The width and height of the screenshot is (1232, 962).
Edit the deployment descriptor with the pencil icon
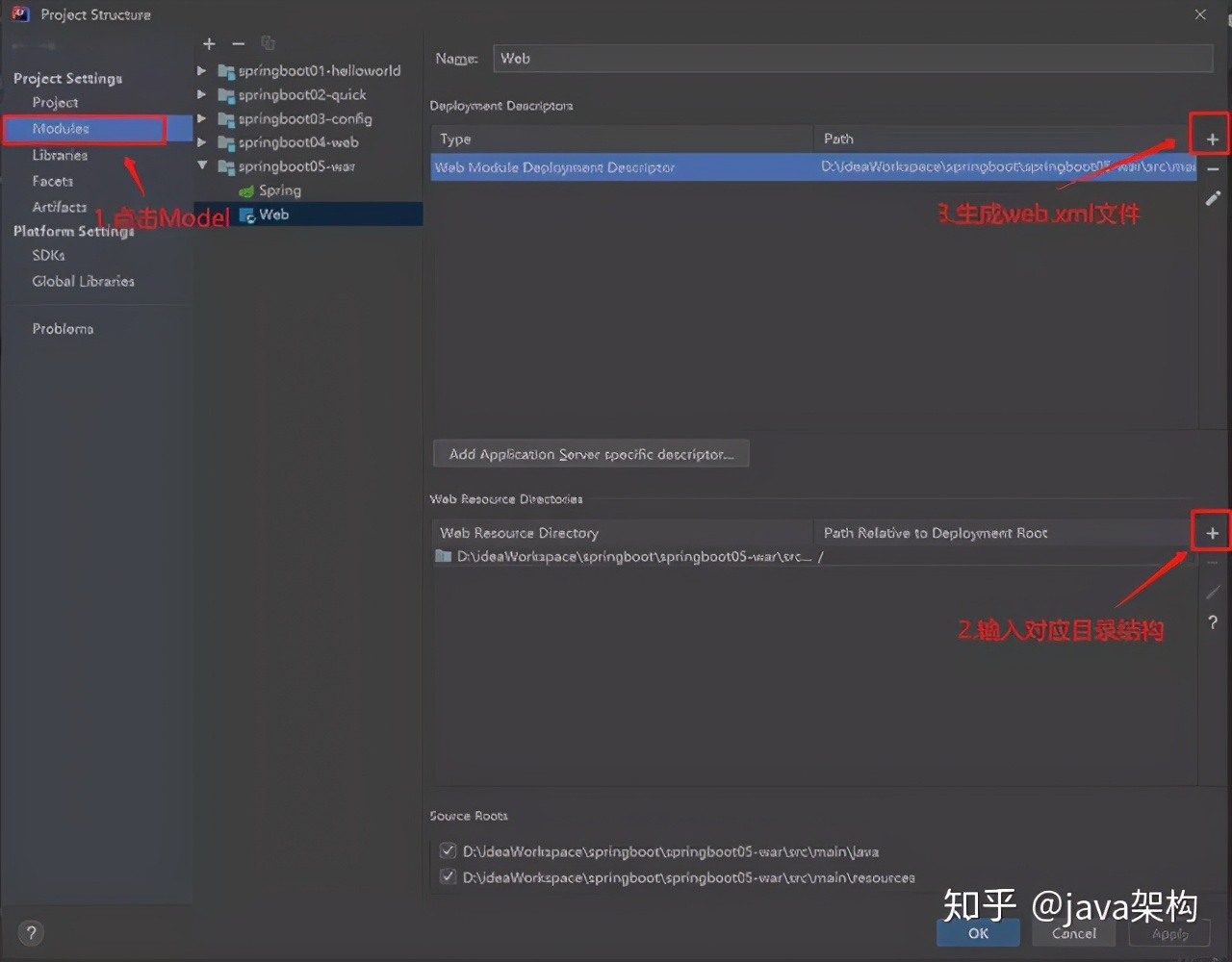[x=1213, y=198]
